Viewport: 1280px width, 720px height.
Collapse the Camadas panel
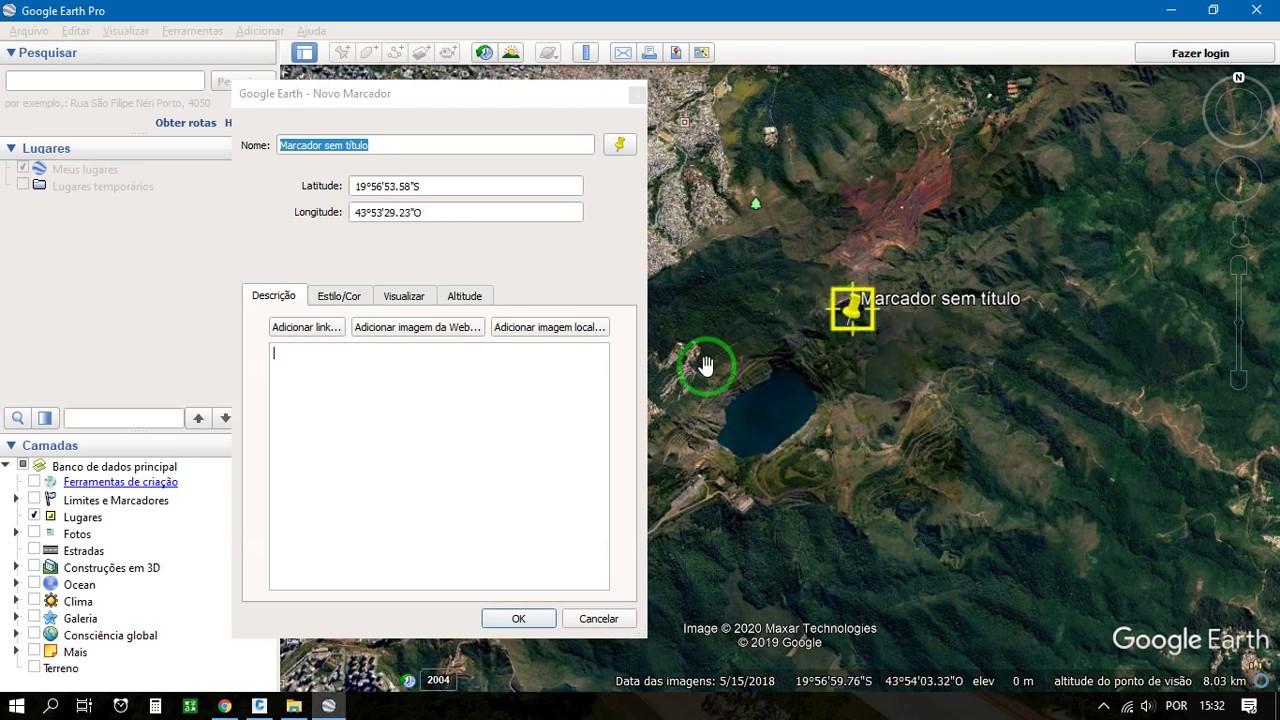[11, 446]
